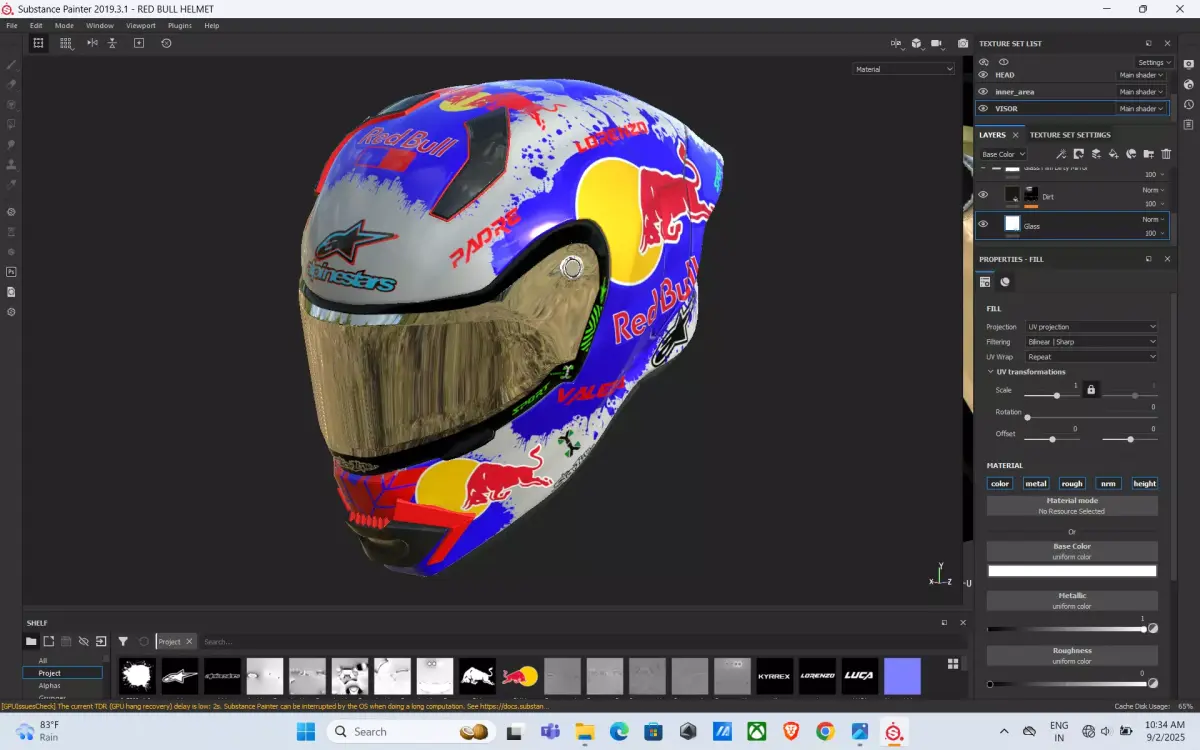Toggle the height channel button

pyautogui.click(x=1145, y=483)
